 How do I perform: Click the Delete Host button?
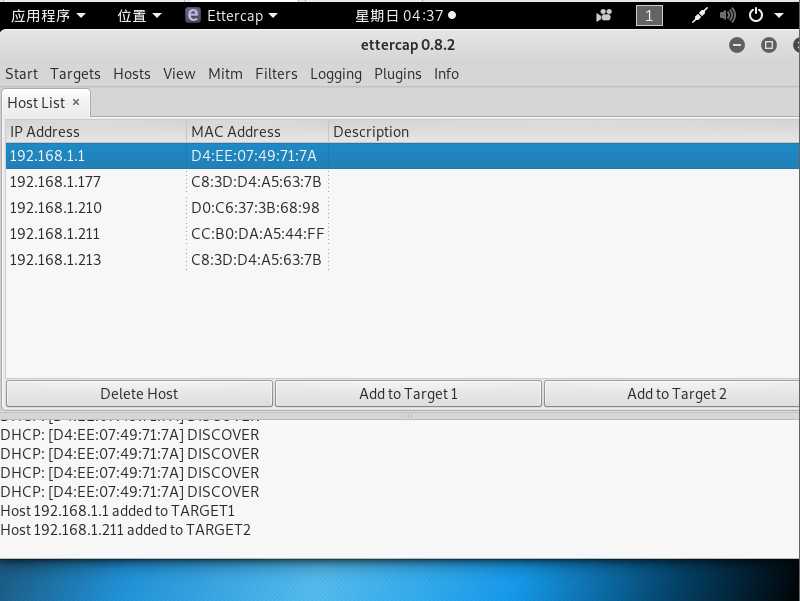pos(139,393)
